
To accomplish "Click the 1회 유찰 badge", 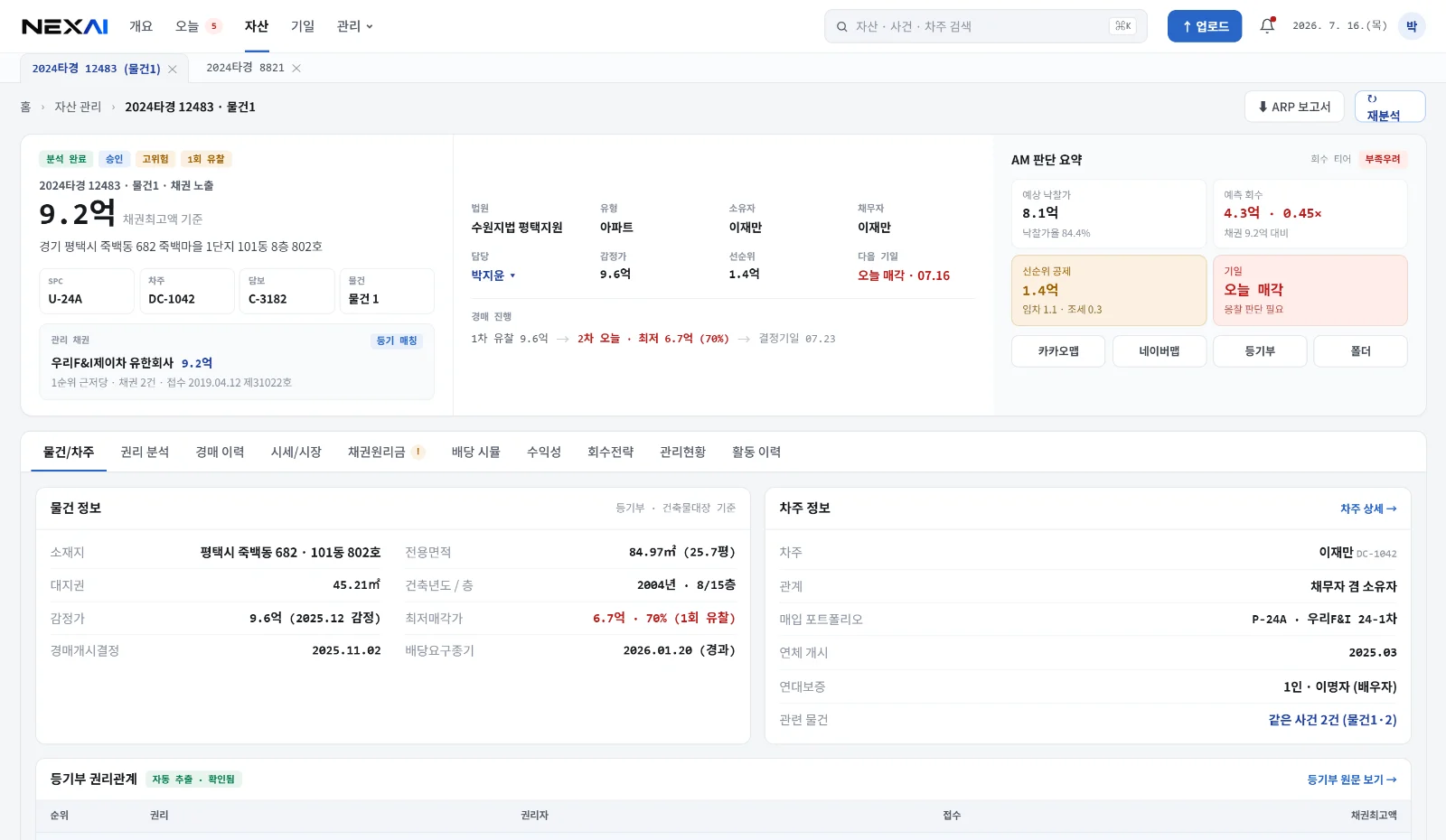I will pyautogui.click(x=206, y=159).
